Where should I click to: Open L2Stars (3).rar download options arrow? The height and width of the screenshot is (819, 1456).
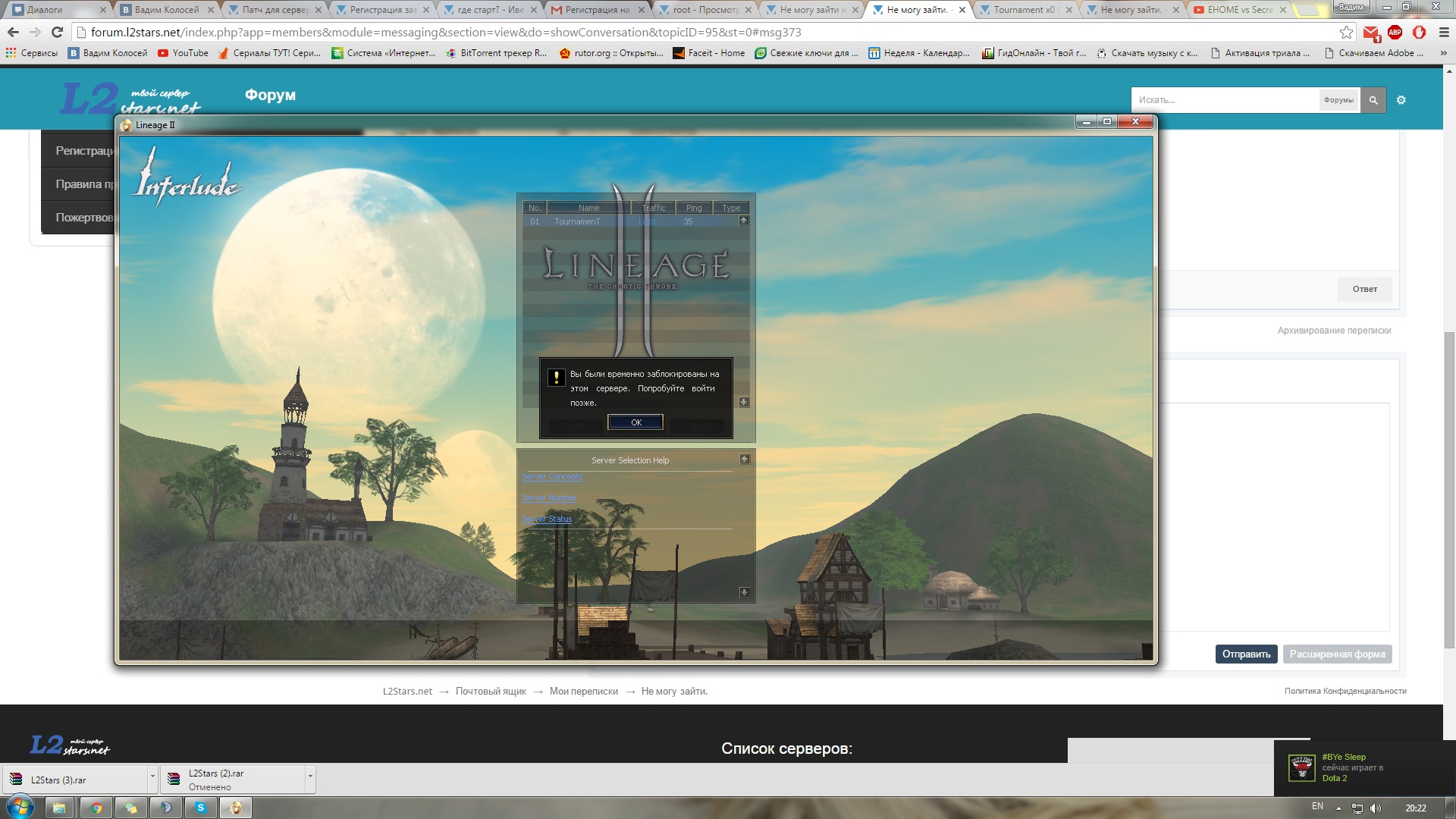[x=152, y=778]
